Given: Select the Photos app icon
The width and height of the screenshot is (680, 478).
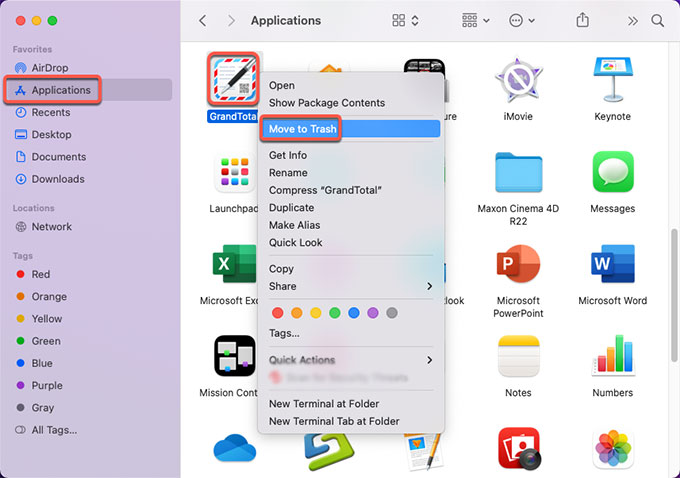Looking at the screenshot, I should pos(613,449).
